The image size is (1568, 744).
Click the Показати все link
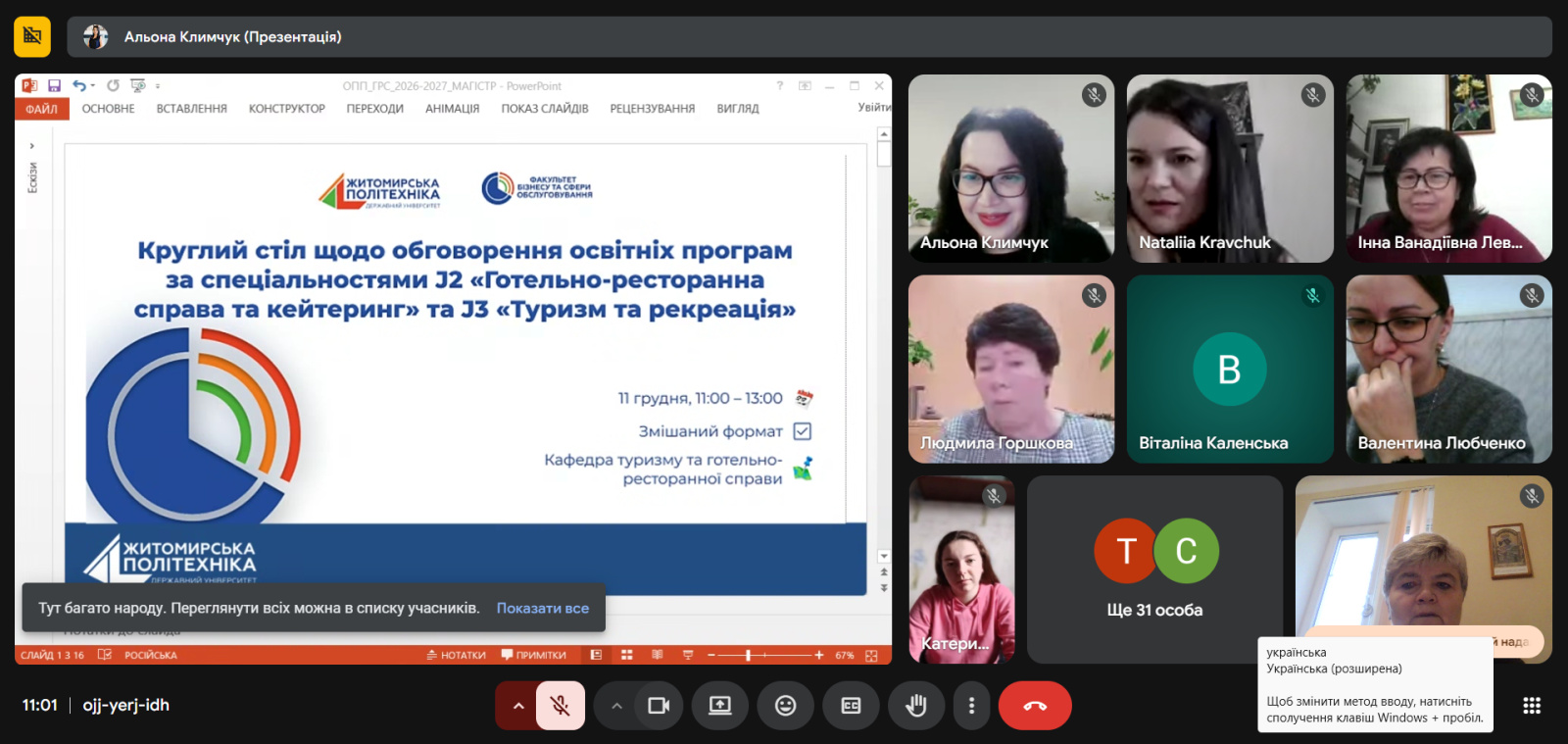coord(542,608)
